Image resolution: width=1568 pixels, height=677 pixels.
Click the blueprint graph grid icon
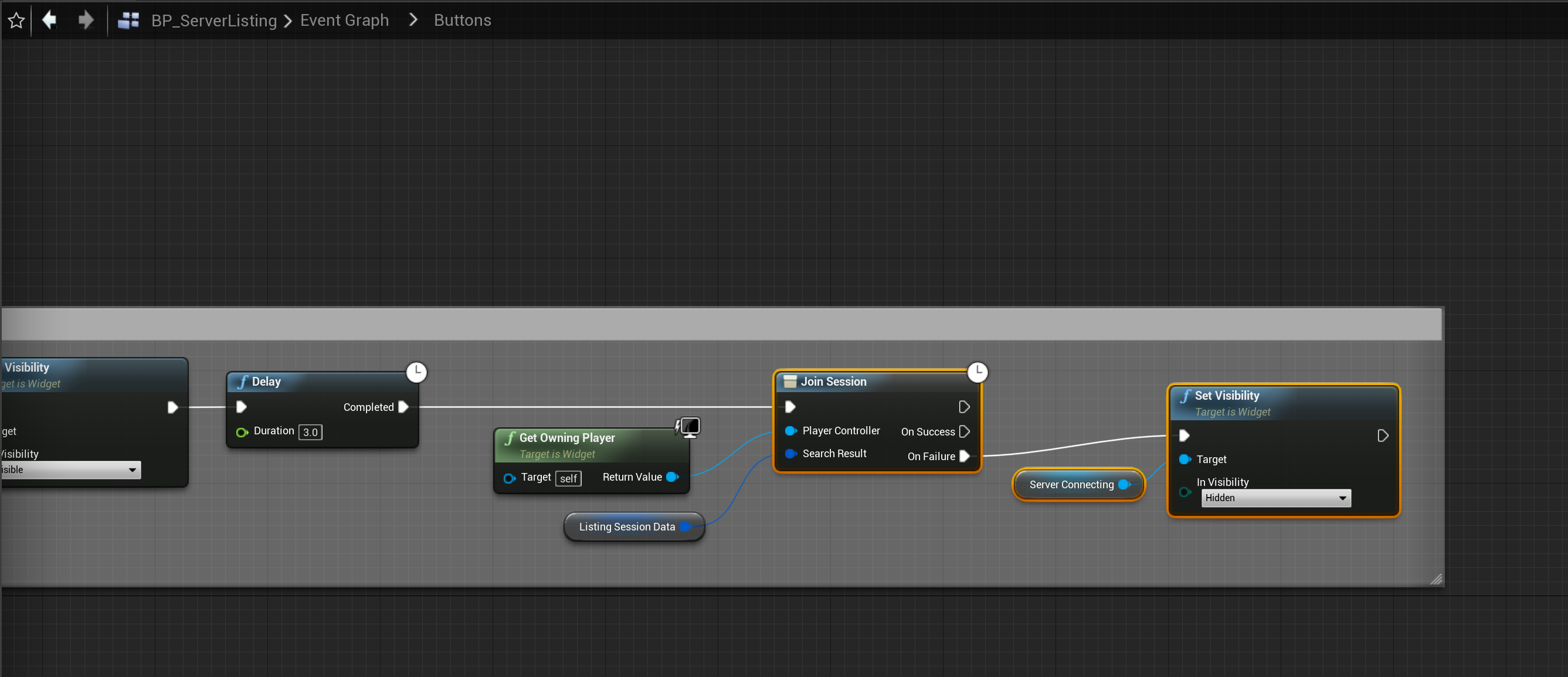128,21
